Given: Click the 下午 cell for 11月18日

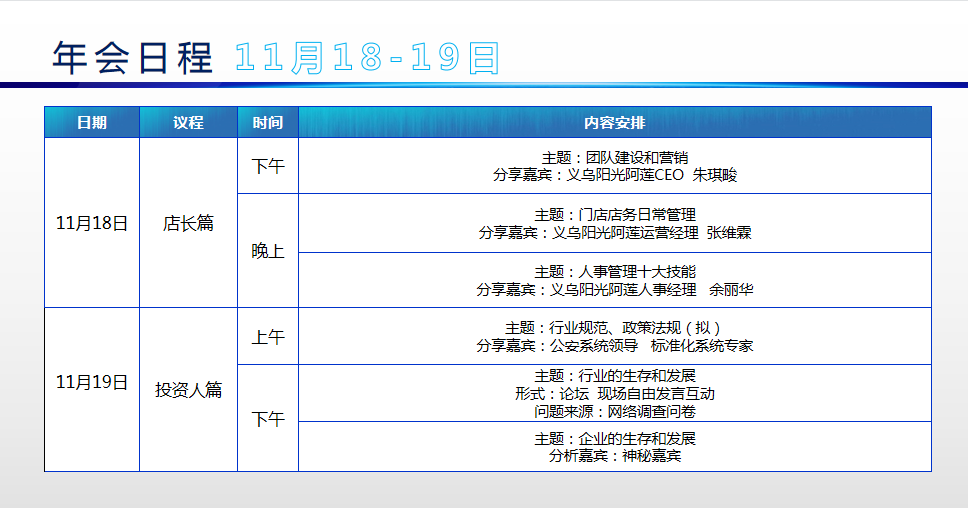Looking at the screenshot, I should (268, 166).
